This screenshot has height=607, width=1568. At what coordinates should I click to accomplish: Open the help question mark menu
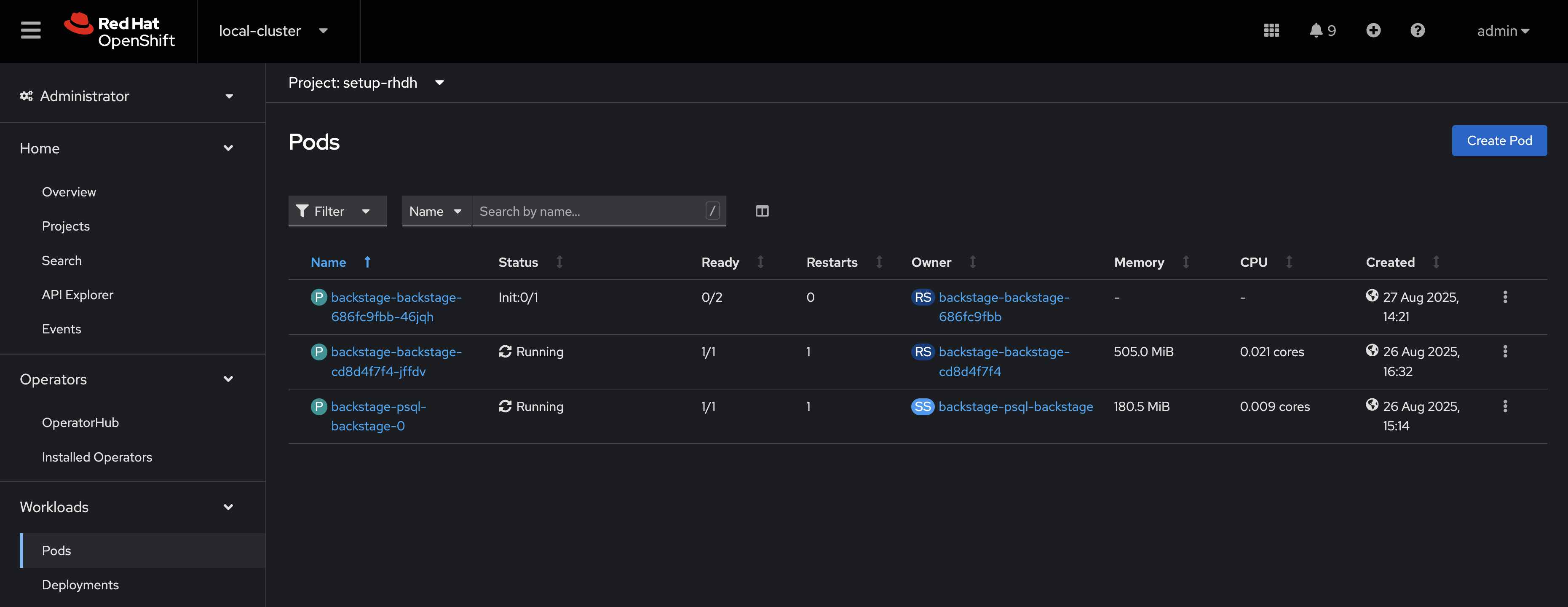pyautogui.click(x=1417, y=30)
